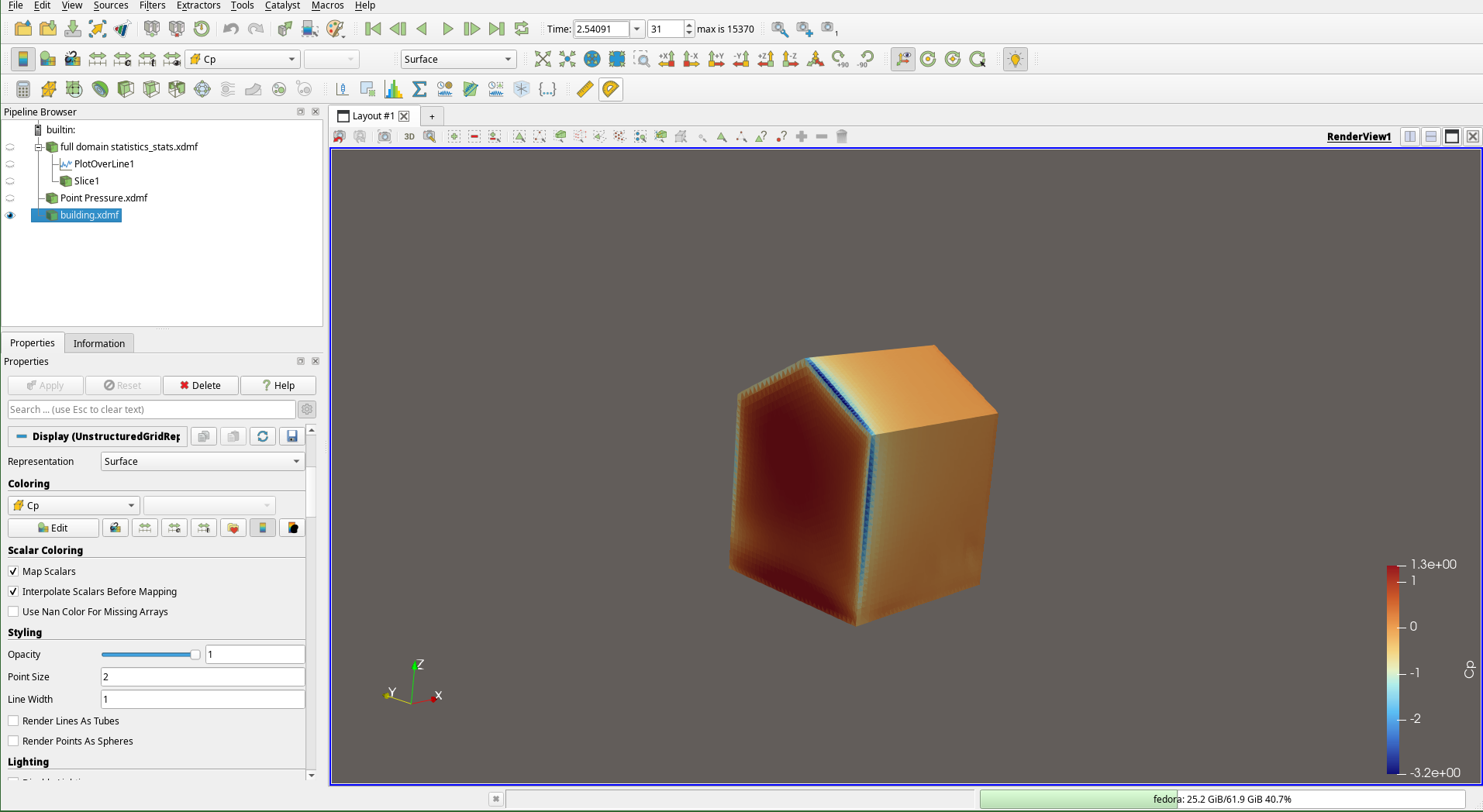Uncheck Interpolate Scalars Before Mapping
The image size is (1483, 812).
(13, 591)
